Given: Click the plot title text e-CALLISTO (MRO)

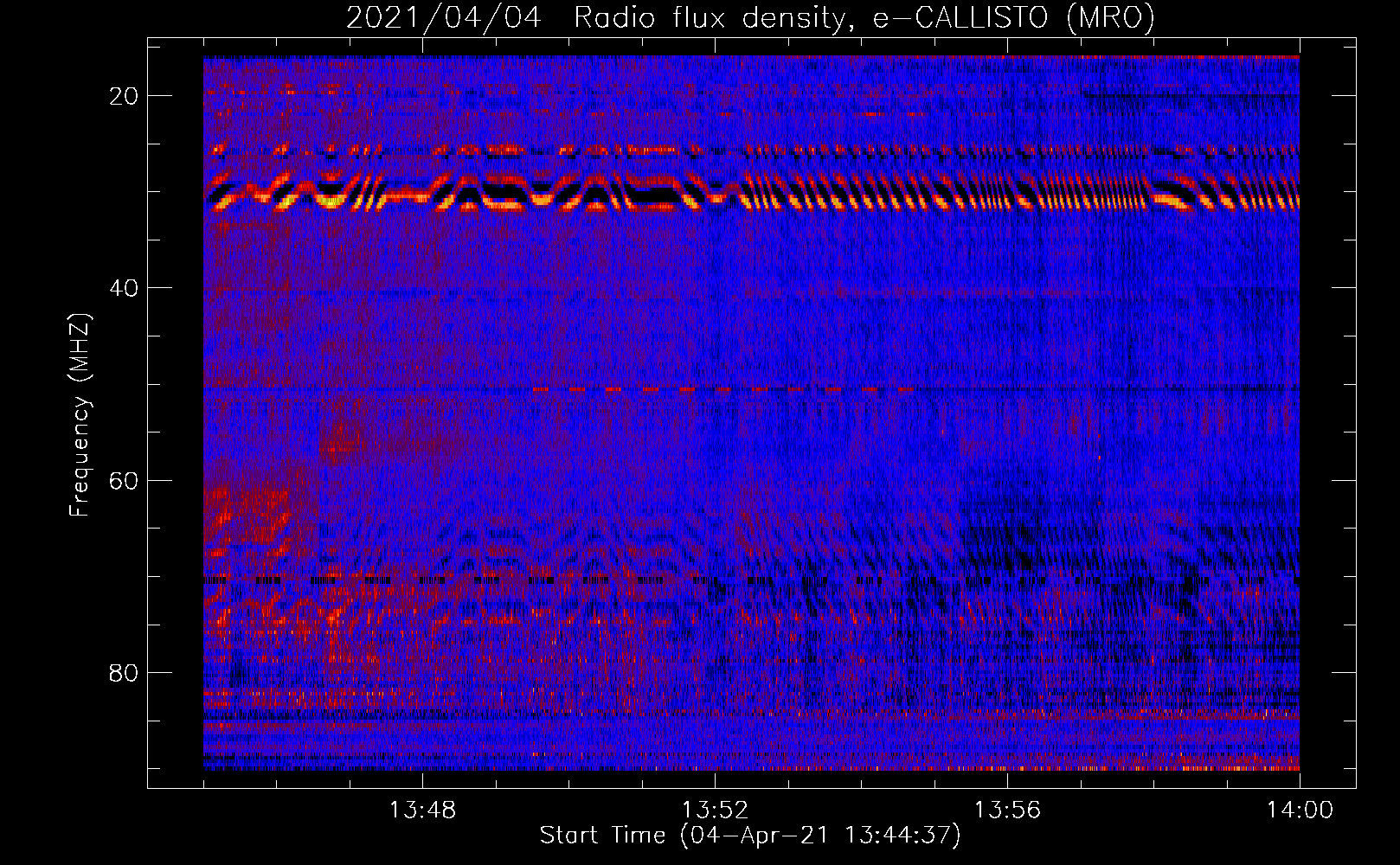Looking at the screenshot, I should 1013,17.
